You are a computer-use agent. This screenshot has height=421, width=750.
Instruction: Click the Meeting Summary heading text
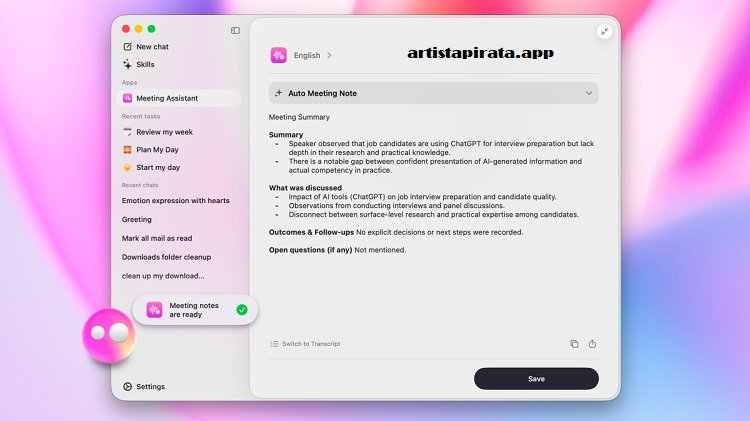[299, 117]
